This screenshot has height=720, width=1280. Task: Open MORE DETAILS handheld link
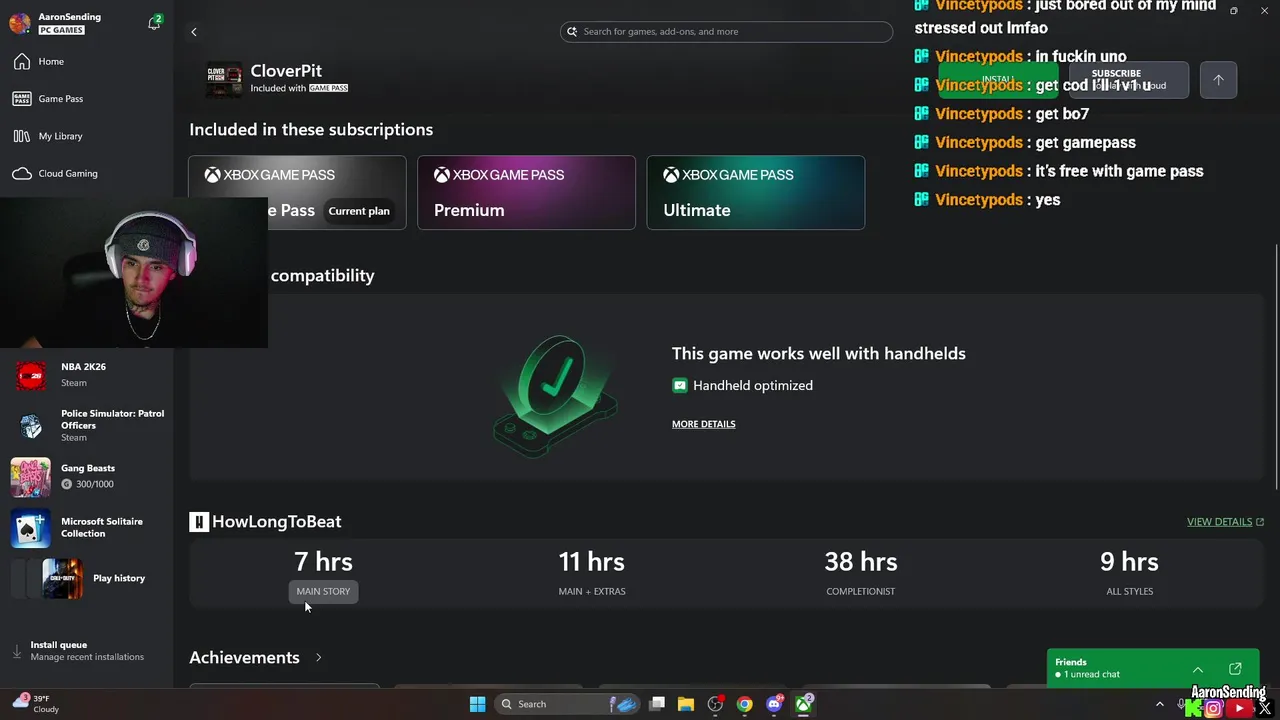703,424
